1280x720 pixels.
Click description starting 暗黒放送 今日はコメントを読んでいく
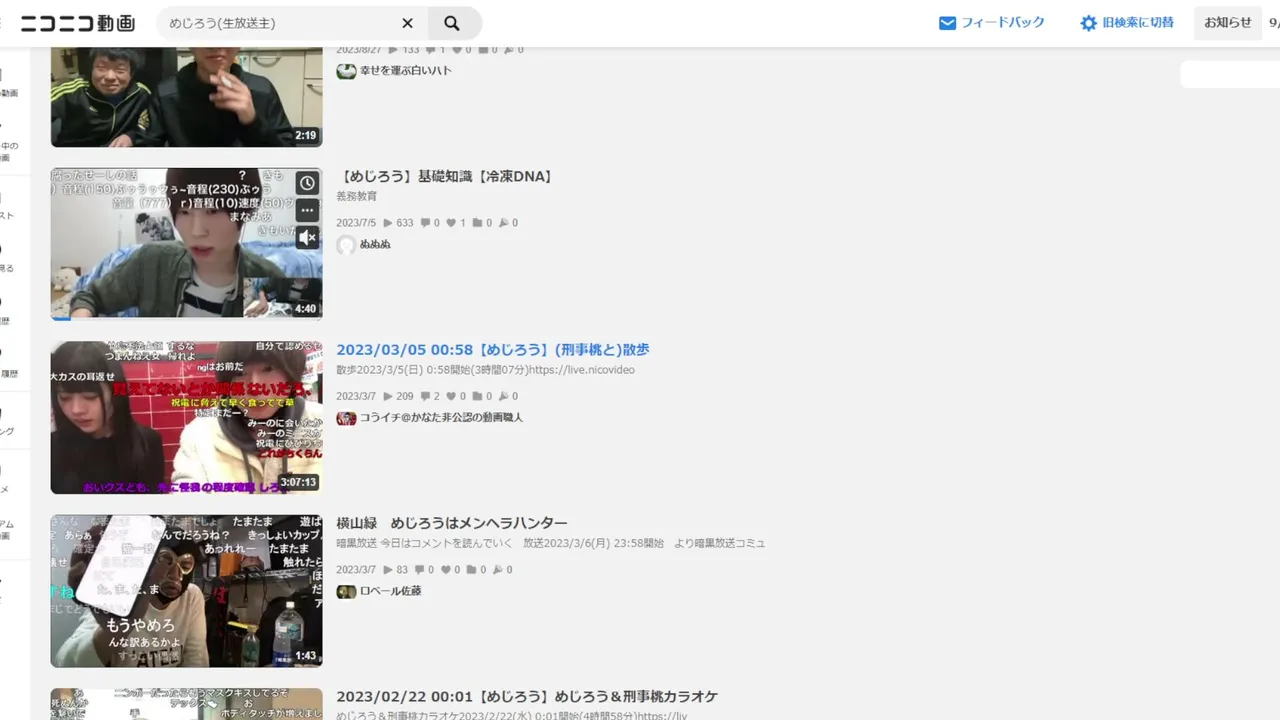point(551,543)
